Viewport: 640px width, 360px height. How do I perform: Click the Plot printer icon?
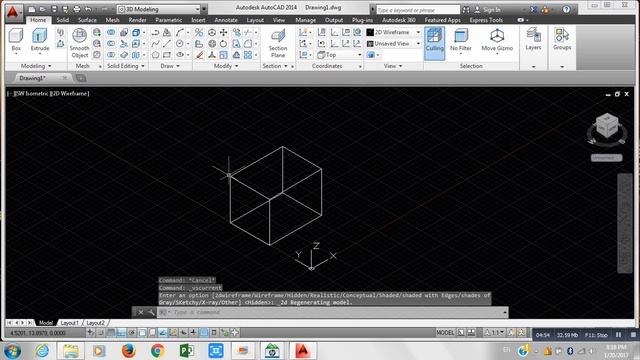point(76,9)
